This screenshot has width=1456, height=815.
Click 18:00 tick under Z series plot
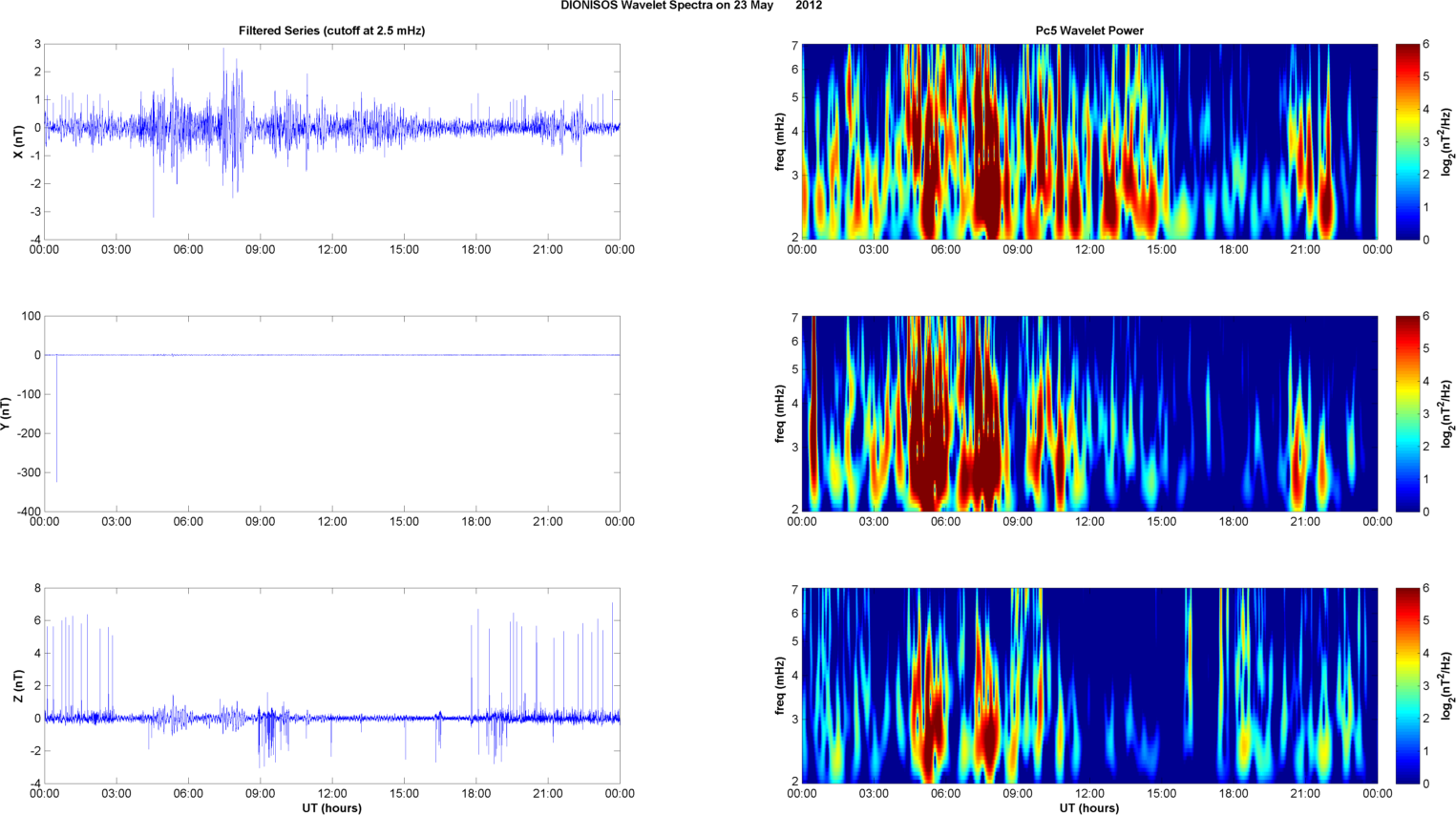[476, 794]
